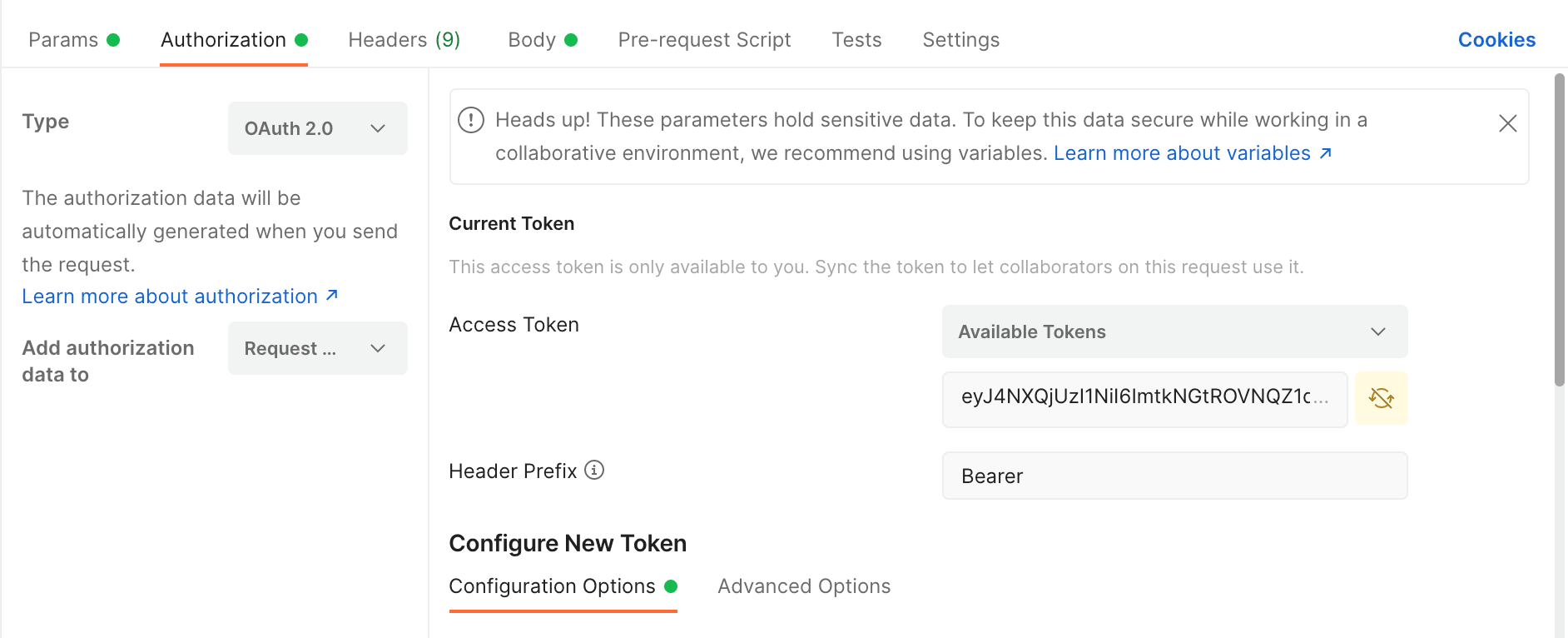Select the Bearer header prefix field
Viewport: 1568px width, 638px height.
coord(1174,476)
